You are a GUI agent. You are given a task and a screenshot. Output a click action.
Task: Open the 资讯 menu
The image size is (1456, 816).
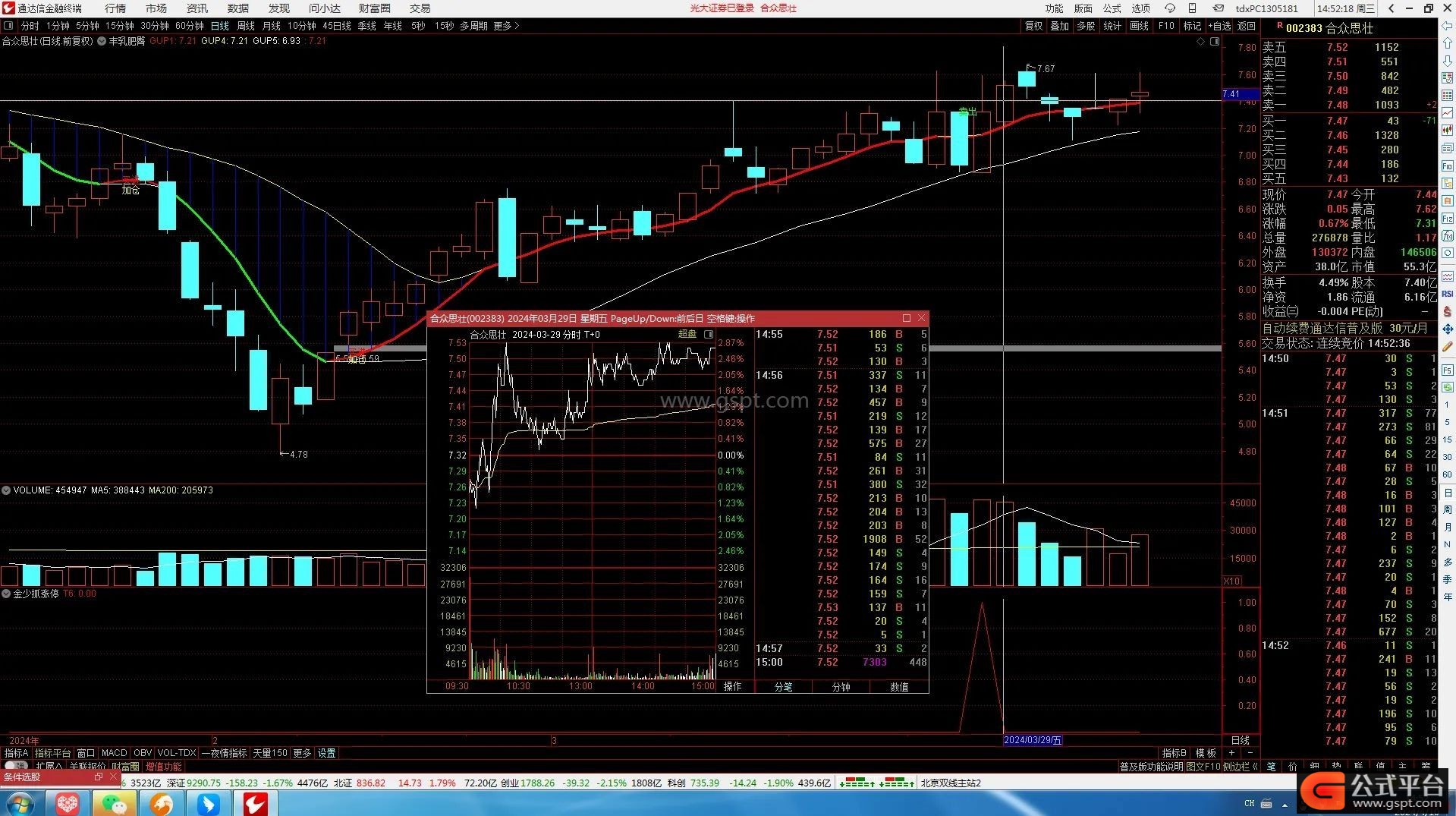pos(197,8)
